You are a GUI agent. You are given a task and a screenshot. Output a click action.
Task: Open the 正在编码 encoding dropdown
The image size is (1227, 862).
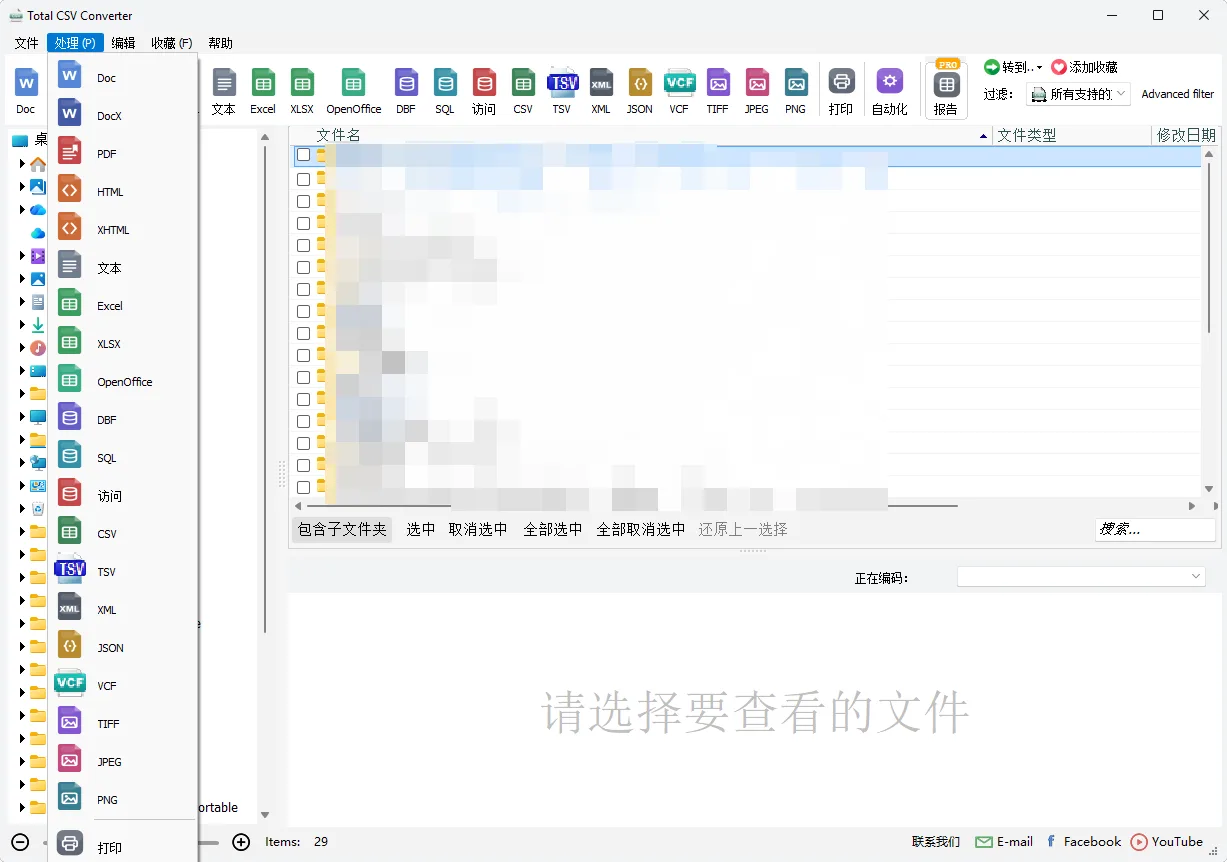1081,577
